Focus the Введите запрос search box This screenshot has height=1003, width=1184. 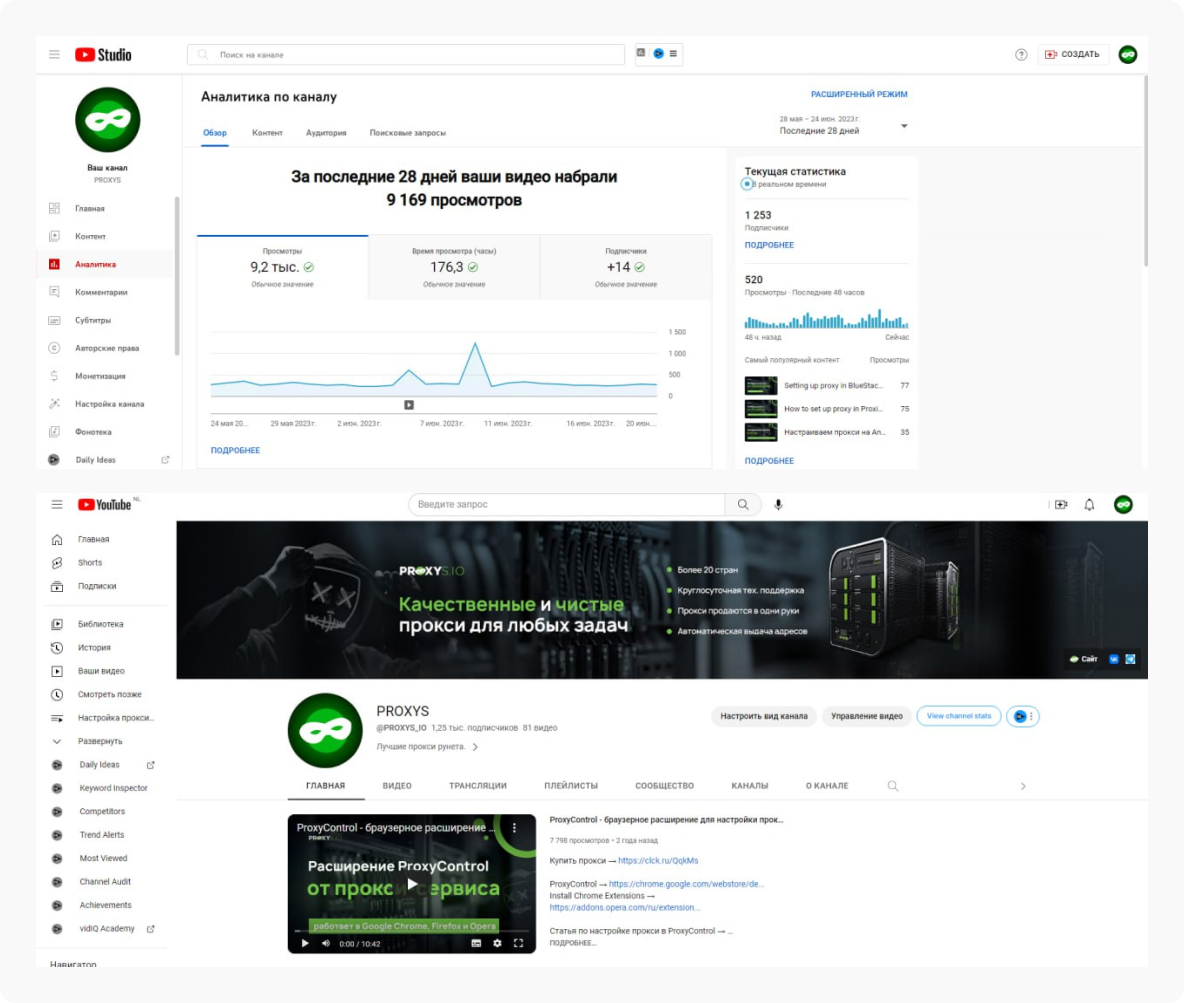pos(566,505)
